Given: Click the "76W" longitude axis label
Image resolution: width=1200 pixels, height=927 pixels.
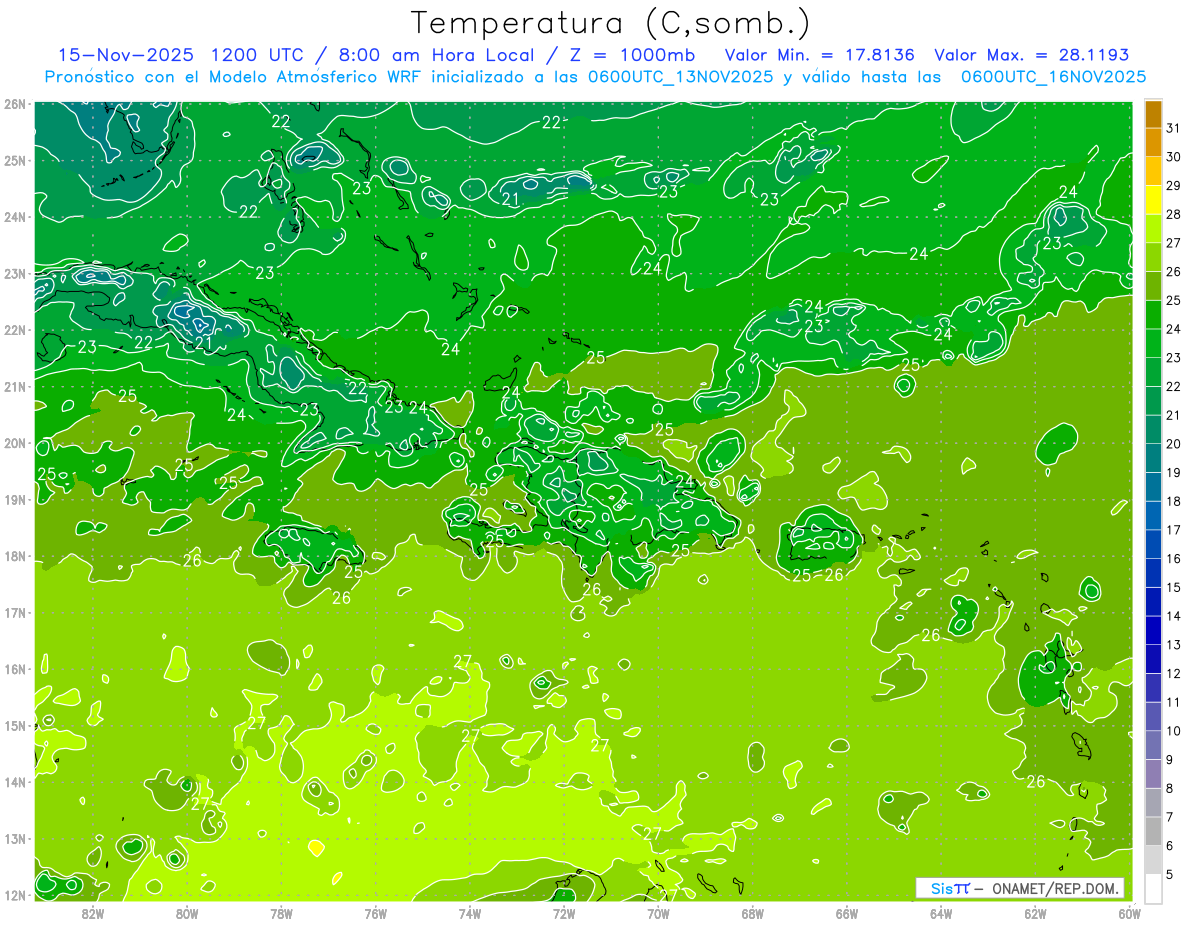Looking at the screenshot, I should tap(375, 914).
